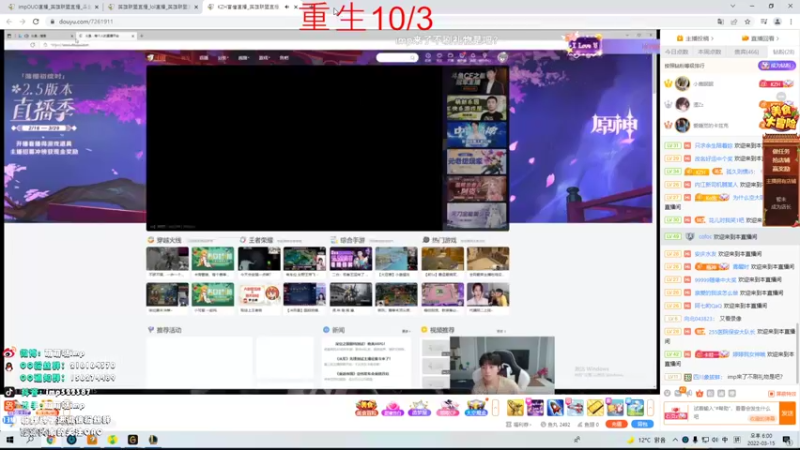Open the taskbar clock showing 2022-03-15
The width and height of the screenshot is (800, 450).
pos(761,439)
